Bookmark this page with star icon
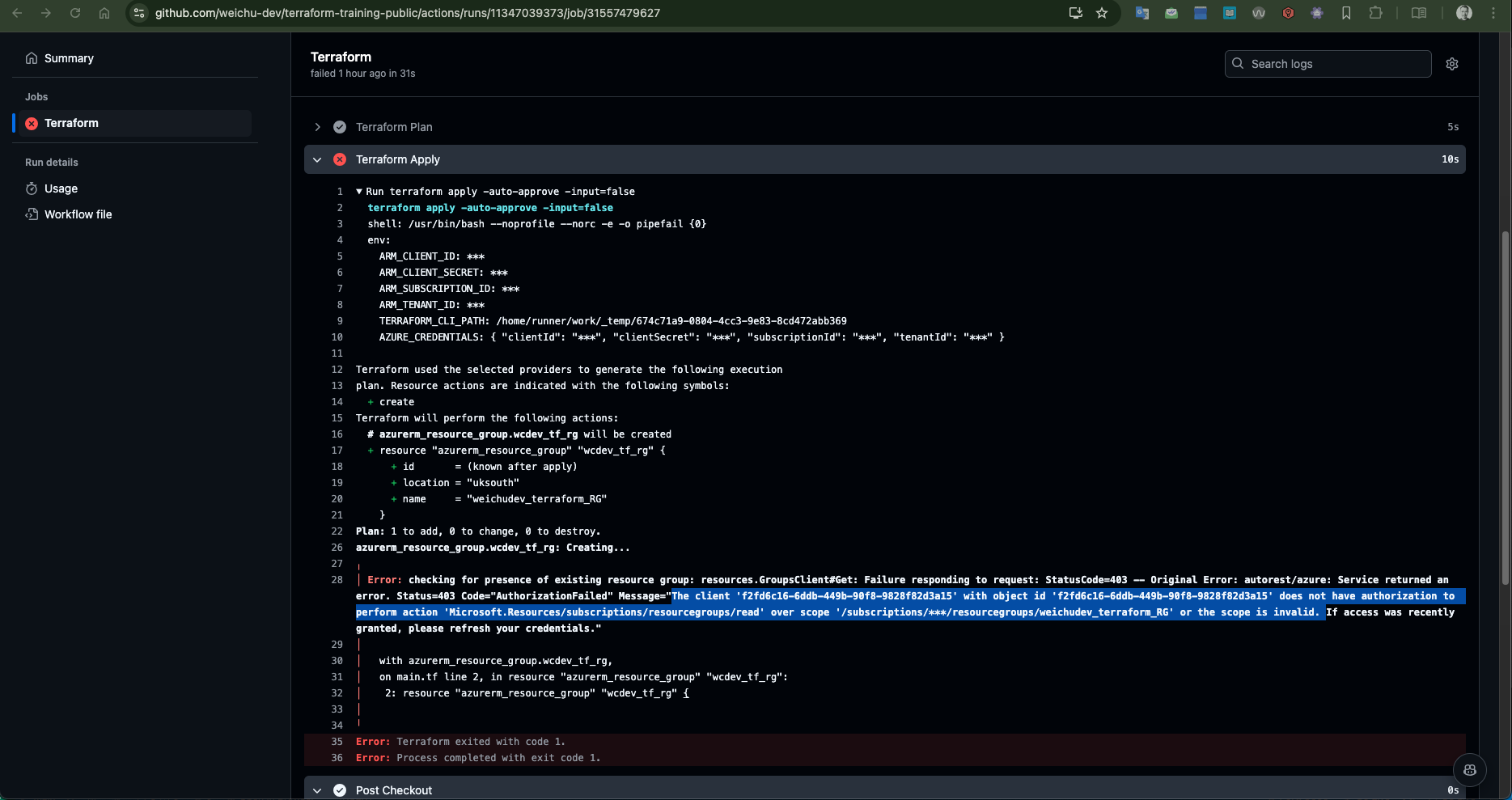Image resolution: width=1512 pixels, height=800 pixels. click(1102, 13)
